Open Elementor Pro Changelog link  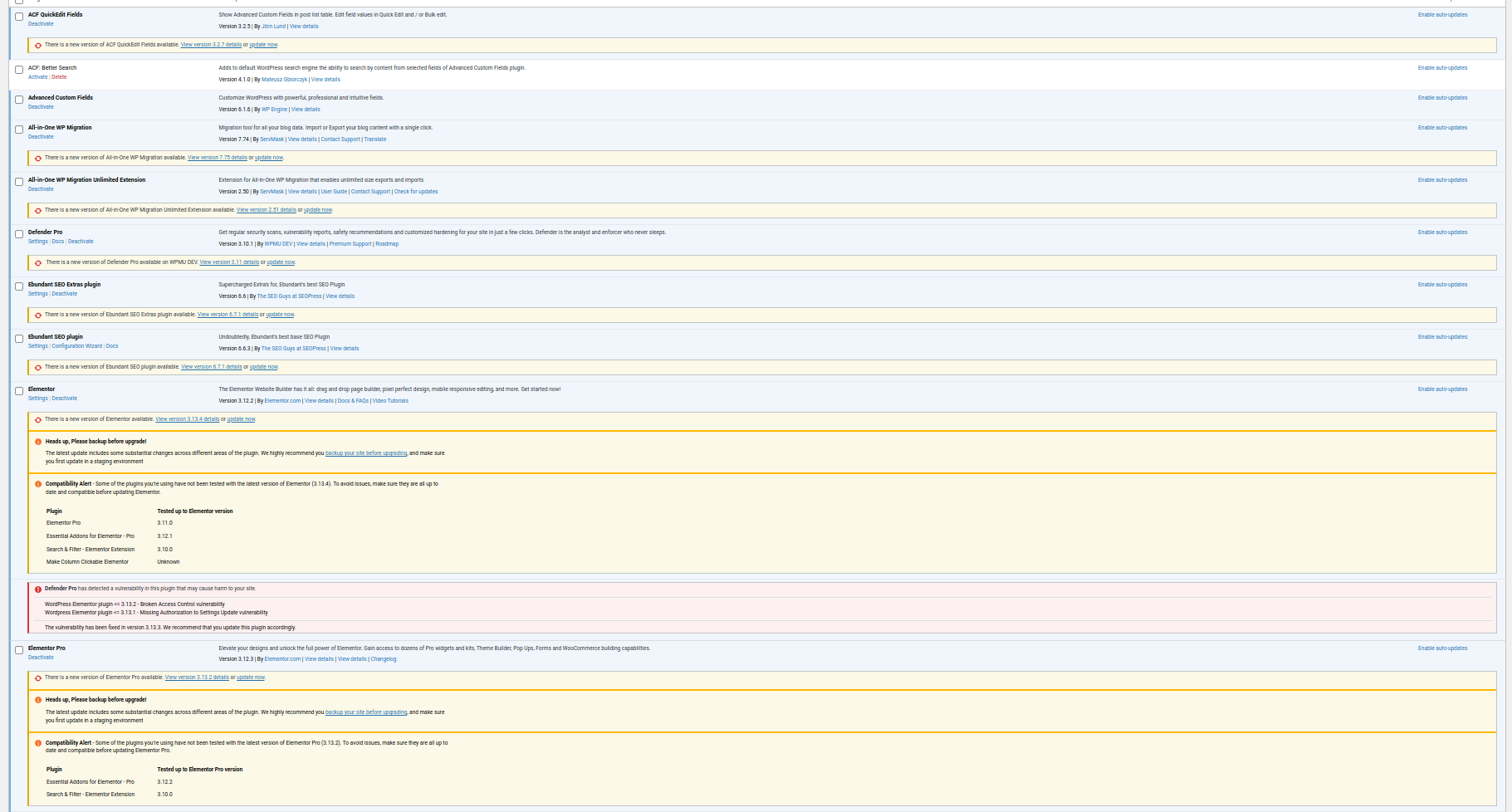[x=384, y=659]
